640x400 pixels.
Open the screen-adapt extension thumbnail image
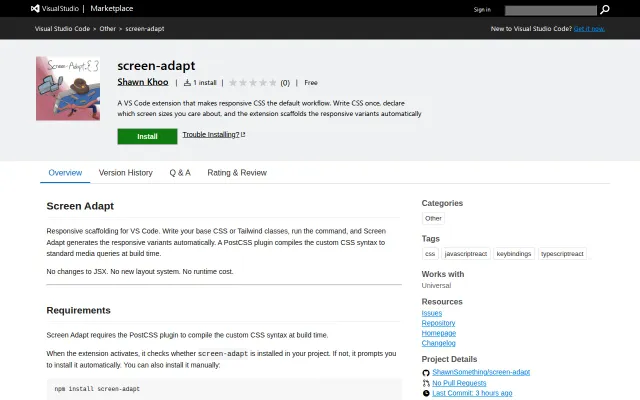click(x=68, y=89)
